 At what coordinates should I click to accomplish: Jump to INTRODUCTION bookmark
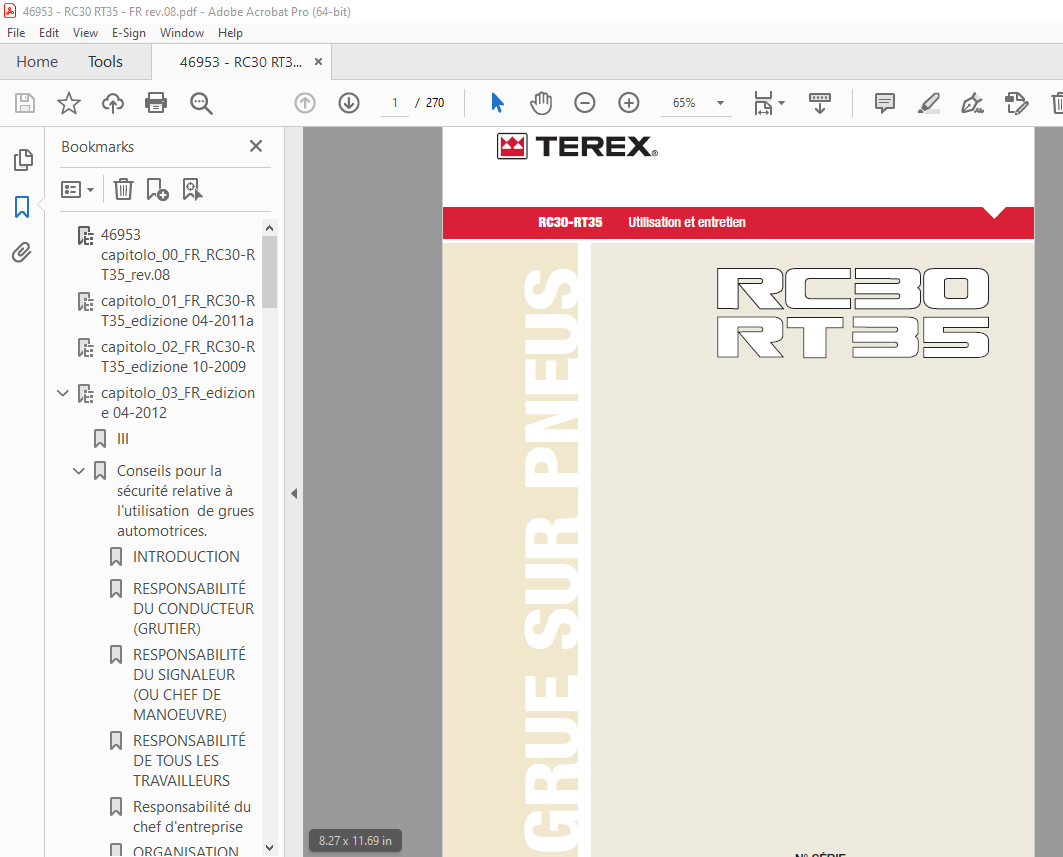pyautogui.click(x=186, y=557)
